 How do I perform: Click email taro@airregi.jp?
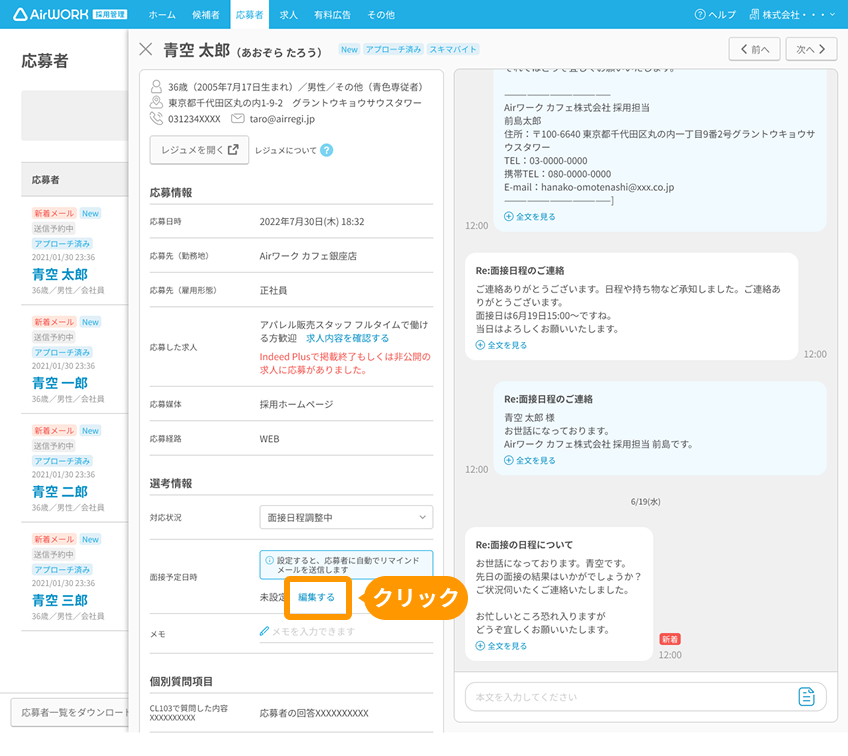tap(282, 118)
